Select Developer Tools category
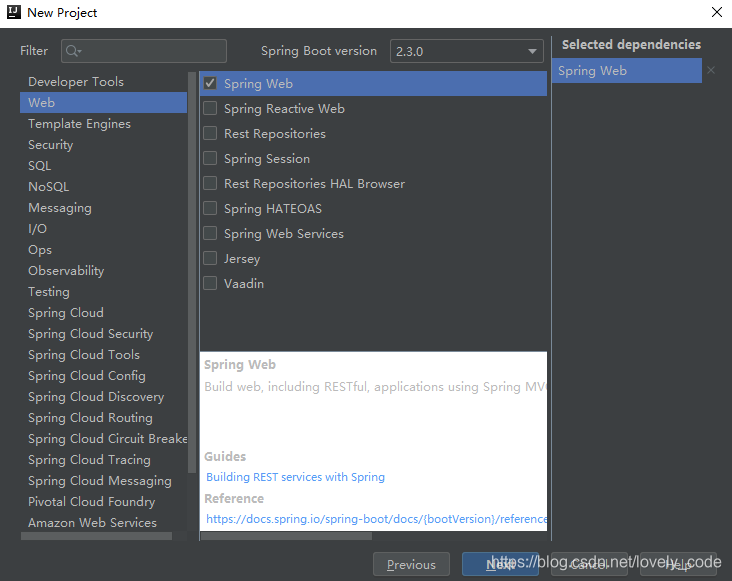Viewport: 732px width, 581px height. coord(103,82)
